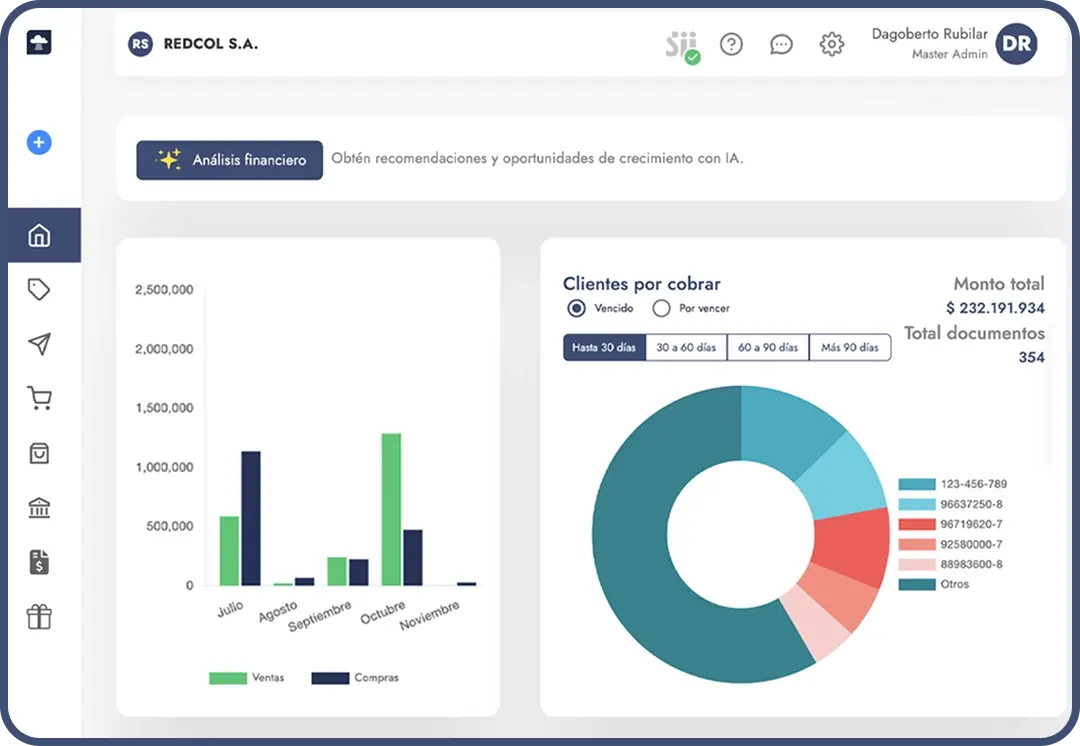Open the Más 90 días tab
This screenshot has height=746, width=1080.
click(850, 347)
